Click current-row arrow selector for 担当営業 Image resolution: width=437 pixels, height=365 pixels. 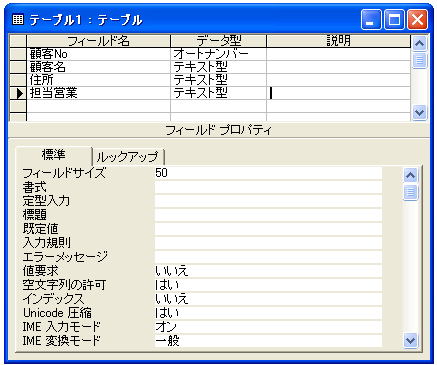coord(18,93)
